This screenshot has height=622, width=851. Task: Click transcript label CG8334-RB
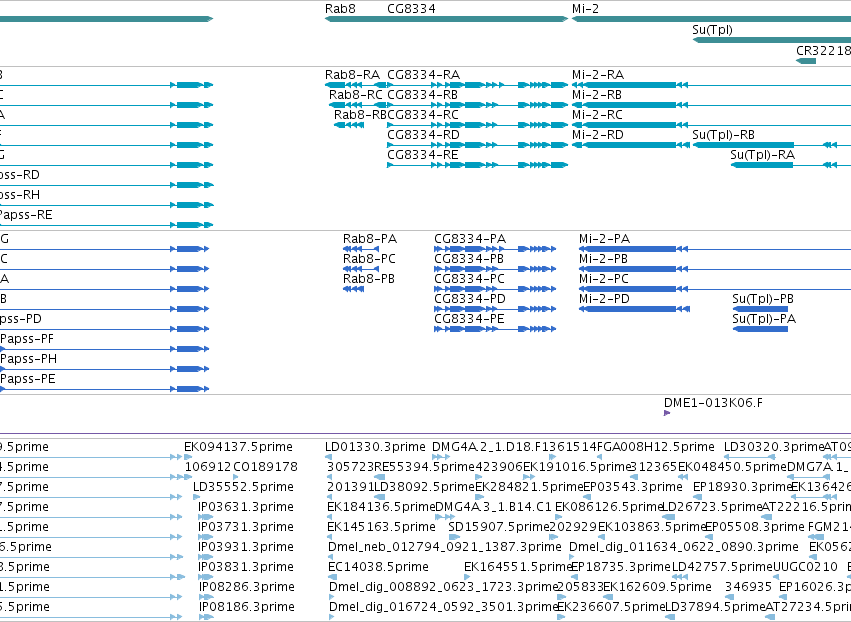[x=423, y=94]
